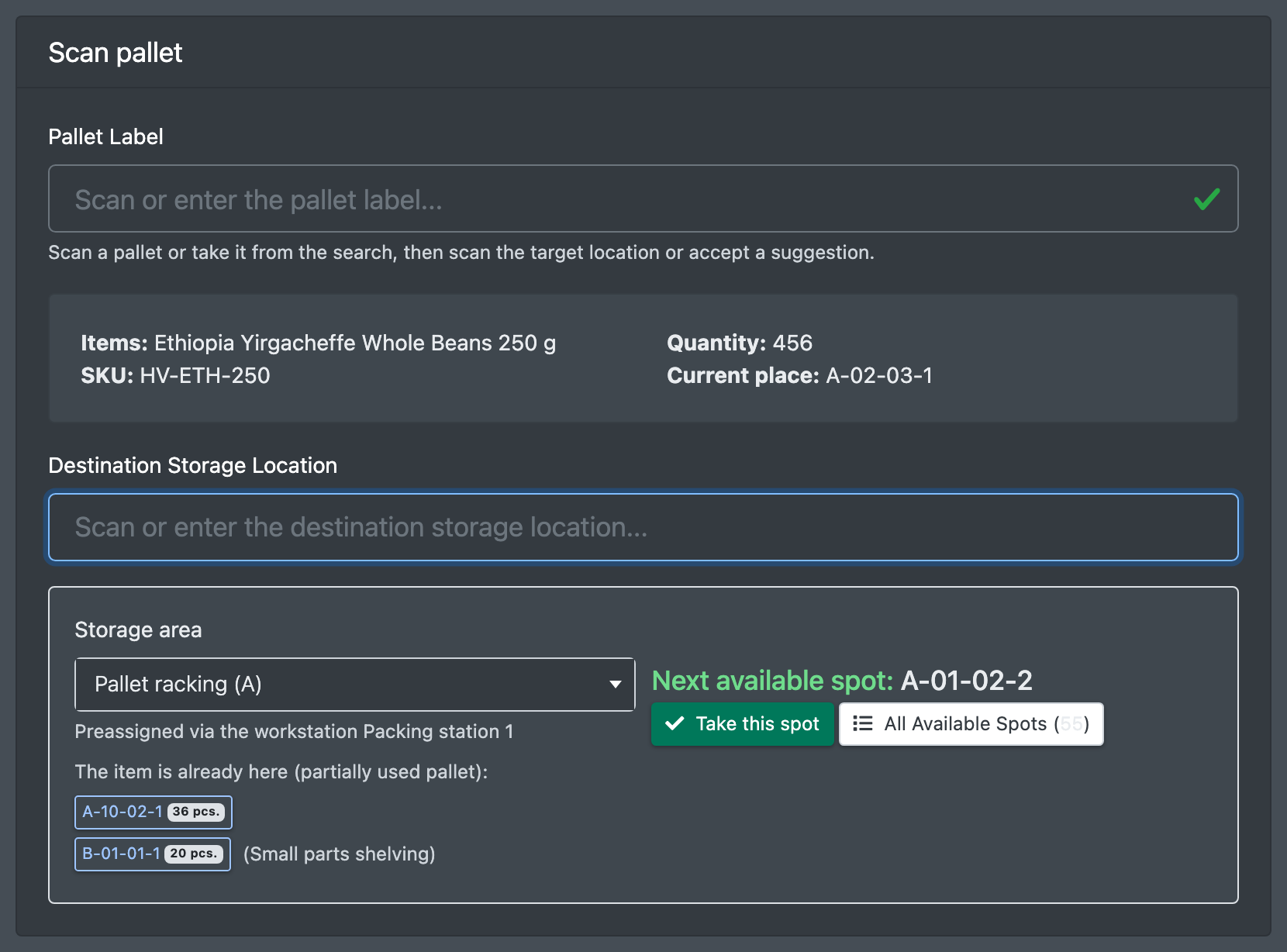This screenshot has height=952, width=1287.
Task: Select location B-01-01-1 with 20 pcs
Action: click(x=153, y=854)
